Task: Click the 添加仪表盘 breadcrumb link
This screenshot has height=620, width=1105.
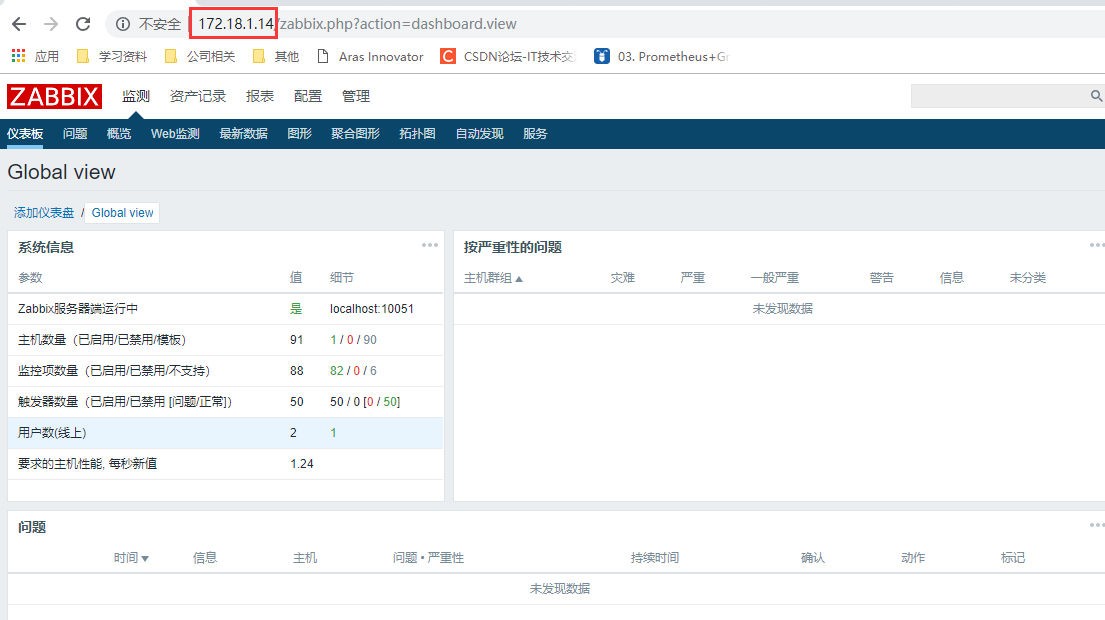Action: [44, 213]
